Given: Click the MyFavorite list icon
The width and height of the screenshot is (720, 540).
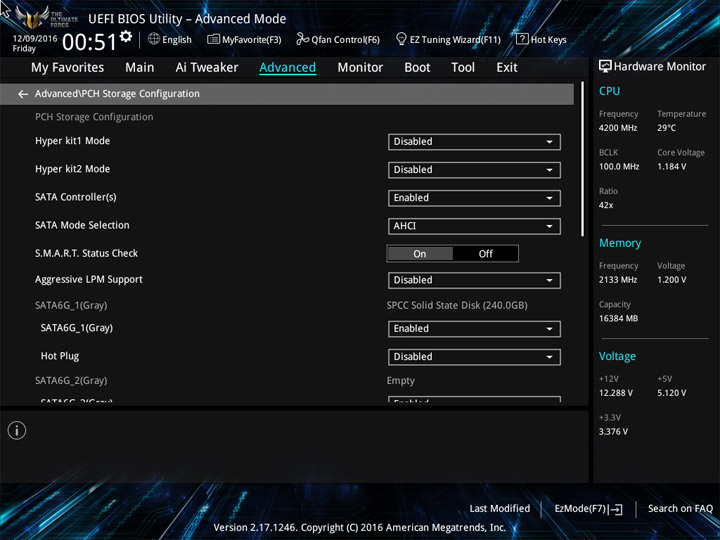Looking at the screenshot, I should coord(213,39).
